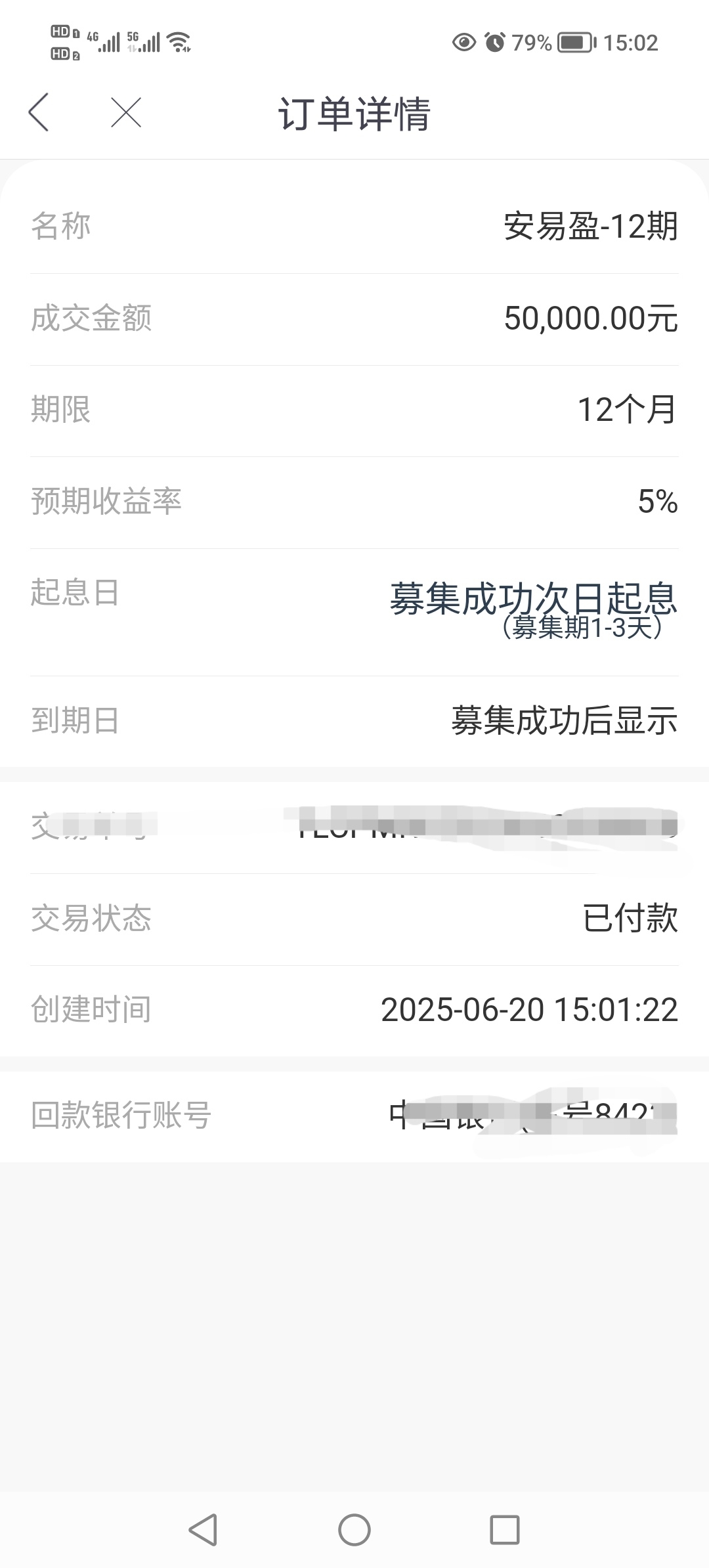709x1568 pixels.
Task: Tap the eye comfort status icon
Action: click(464, 43)
